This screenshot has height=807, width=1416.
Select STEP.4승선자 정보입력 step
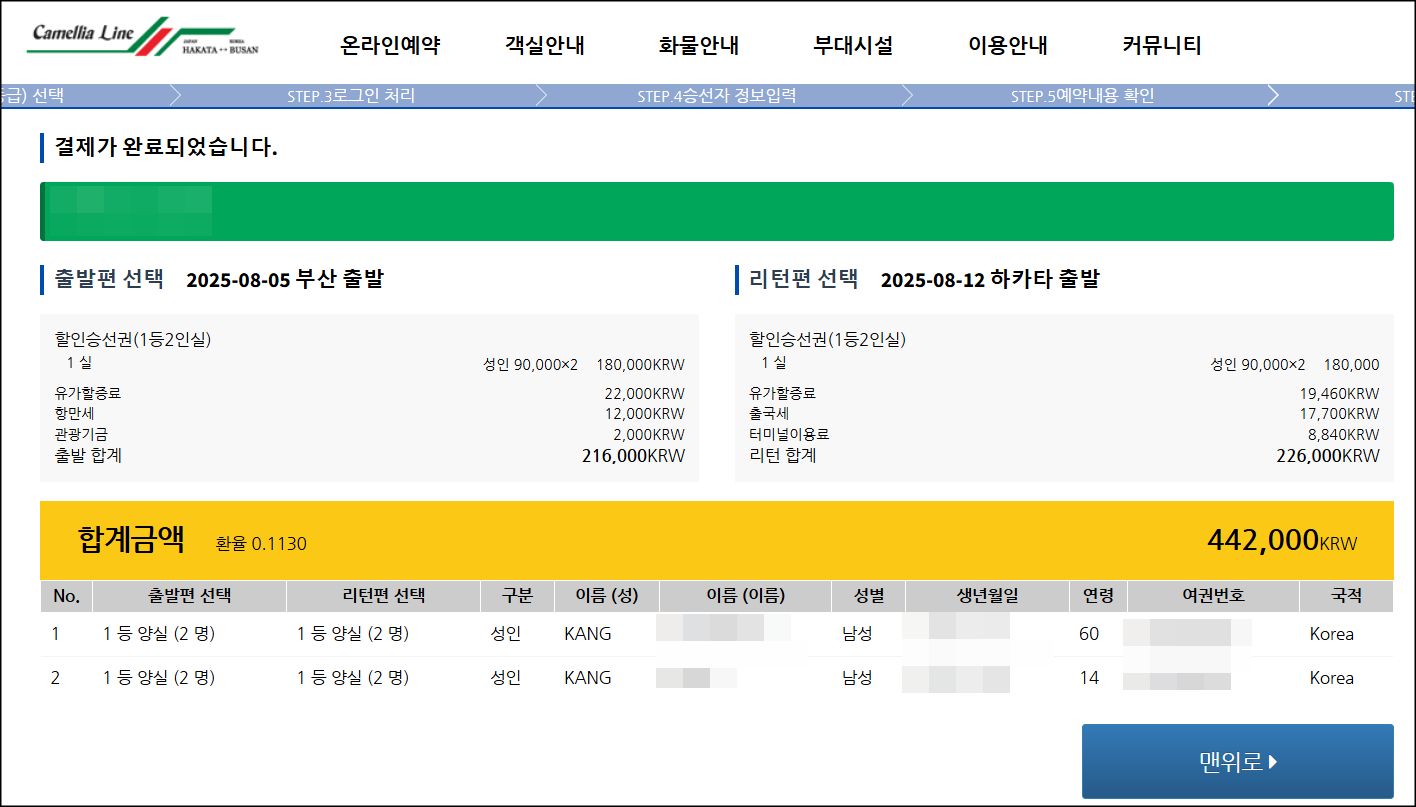(x=716, y=96)
